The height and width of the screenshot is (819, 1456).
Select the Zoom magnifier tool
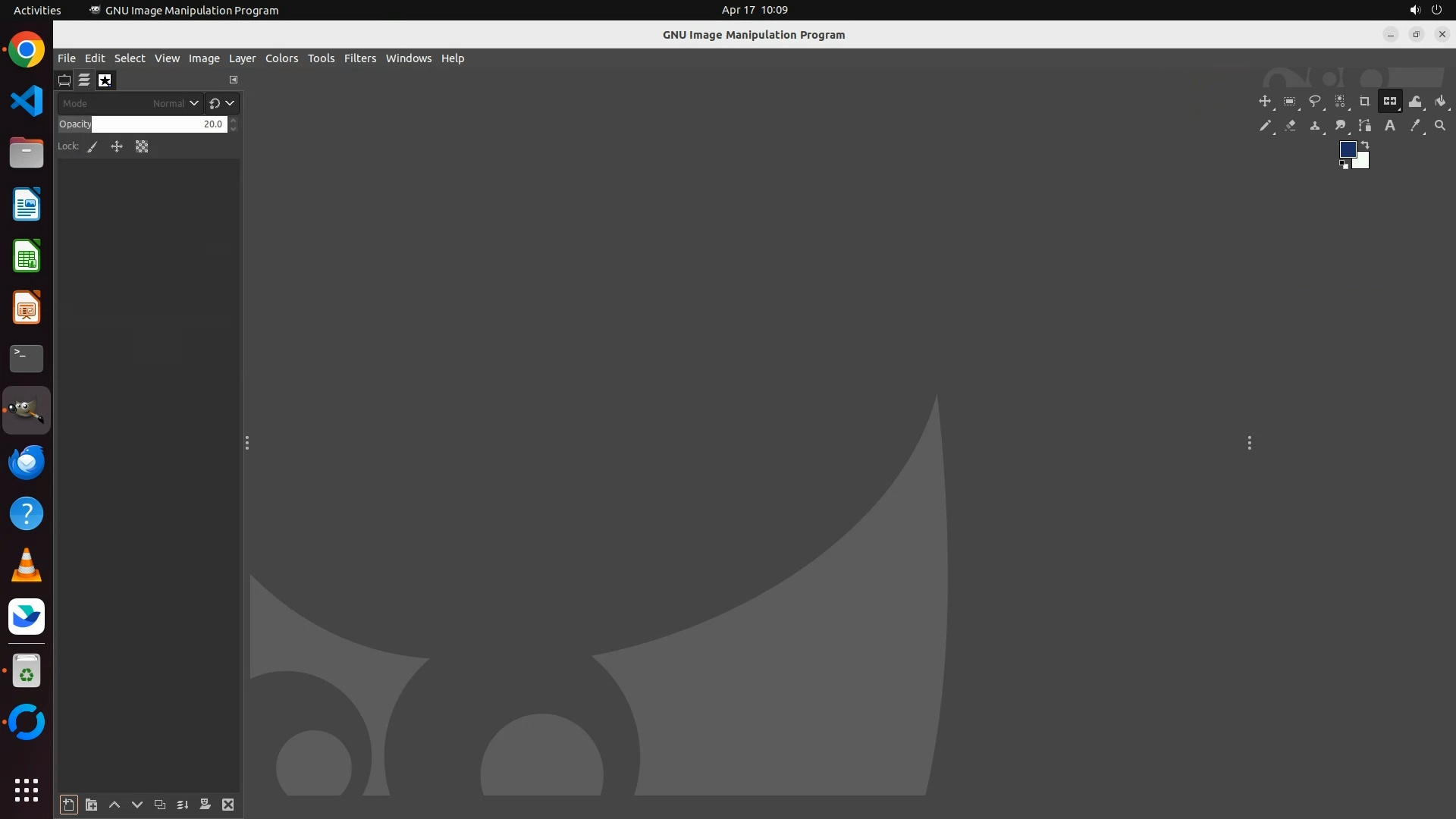(x=1440, y=126)
